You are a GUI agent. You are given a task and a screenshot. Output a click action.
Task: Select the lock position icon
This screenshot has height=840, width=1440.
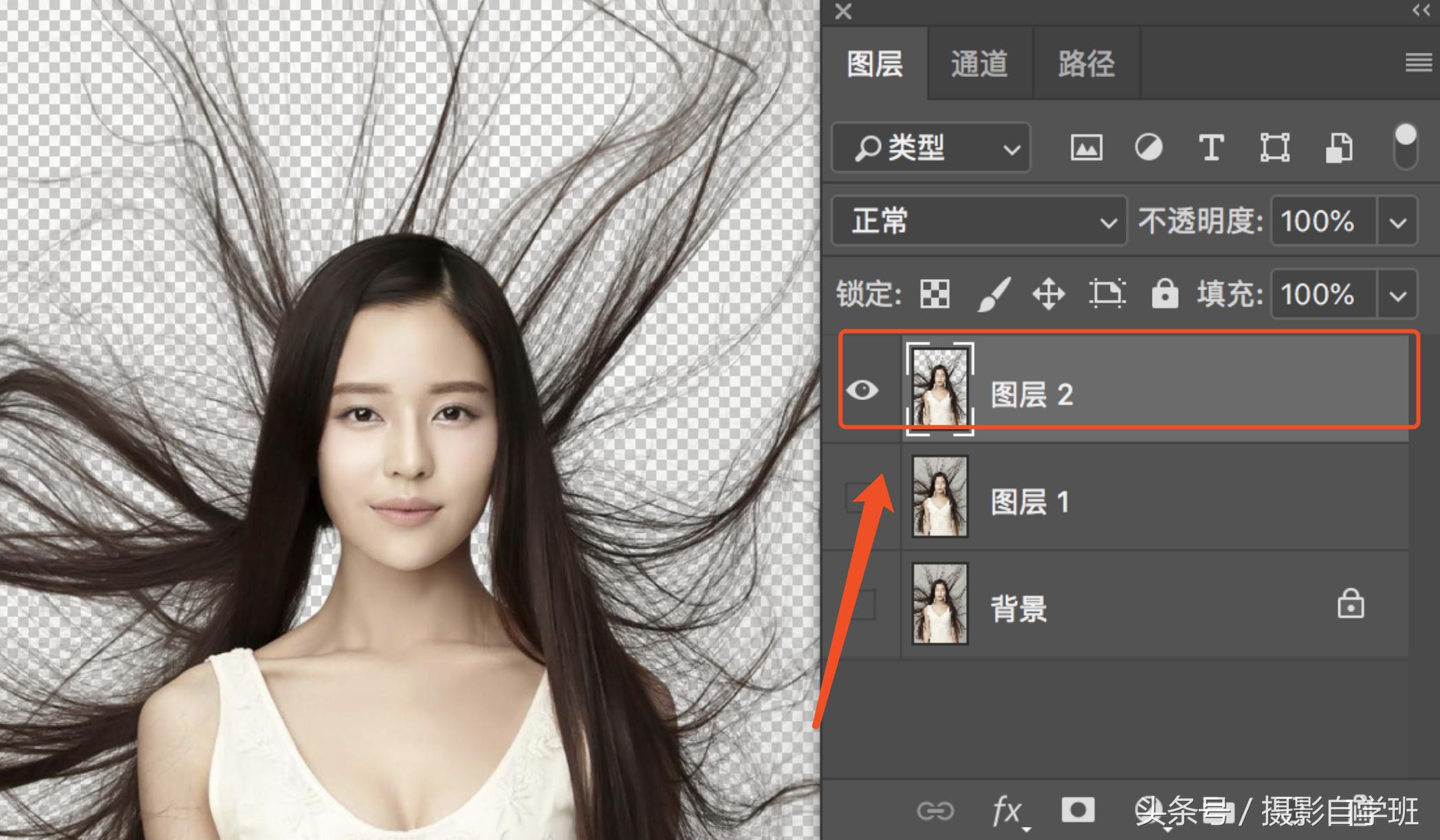[x=1047, y=294]
